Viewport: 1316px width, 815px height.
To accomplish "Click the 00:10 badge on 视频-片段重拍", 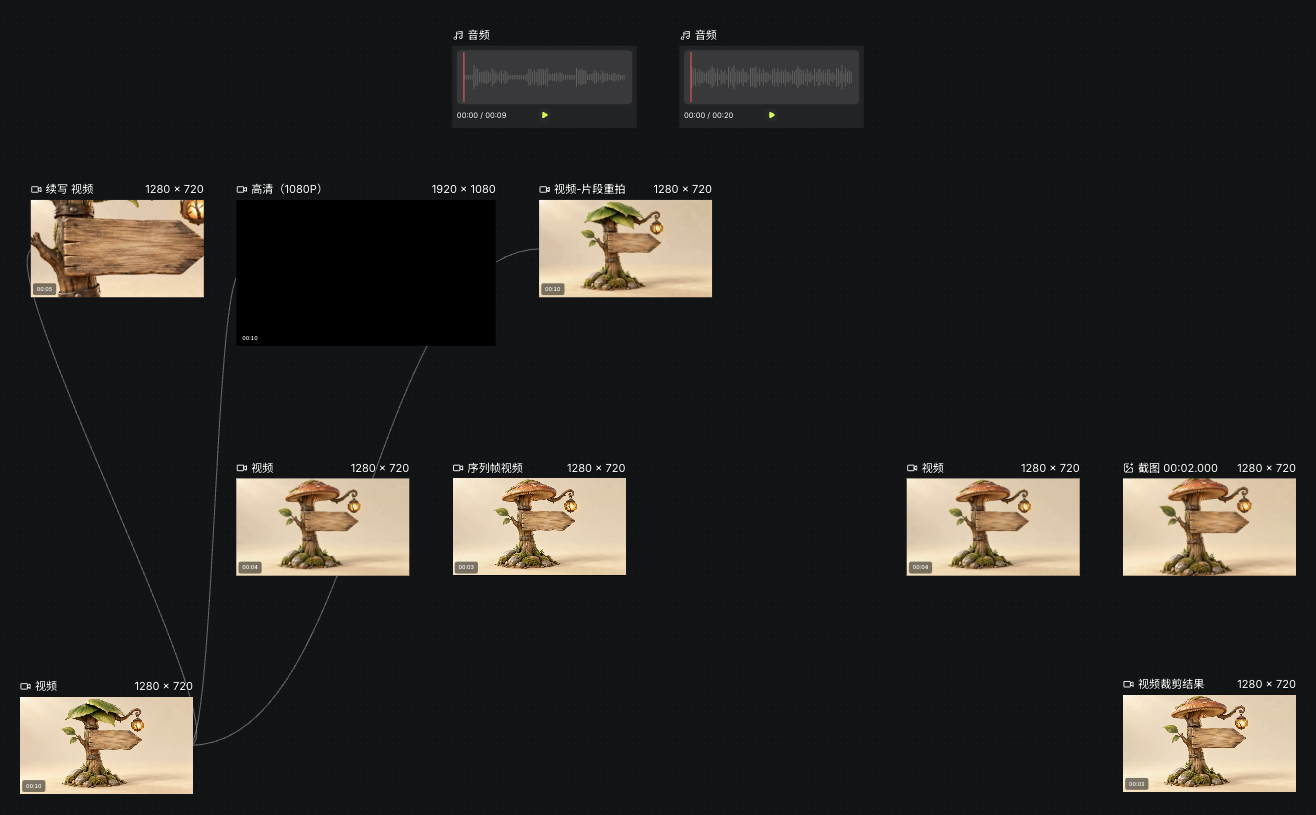I will tap(552, 289).
